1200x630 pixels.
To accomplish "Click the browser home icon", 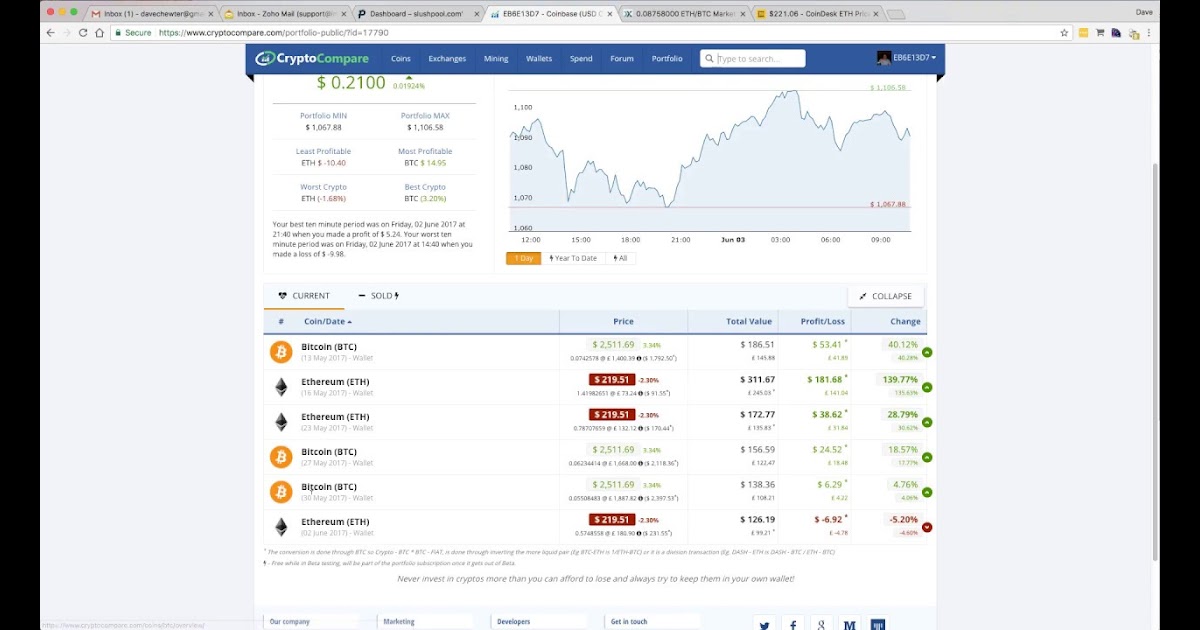I will point(99,32).
